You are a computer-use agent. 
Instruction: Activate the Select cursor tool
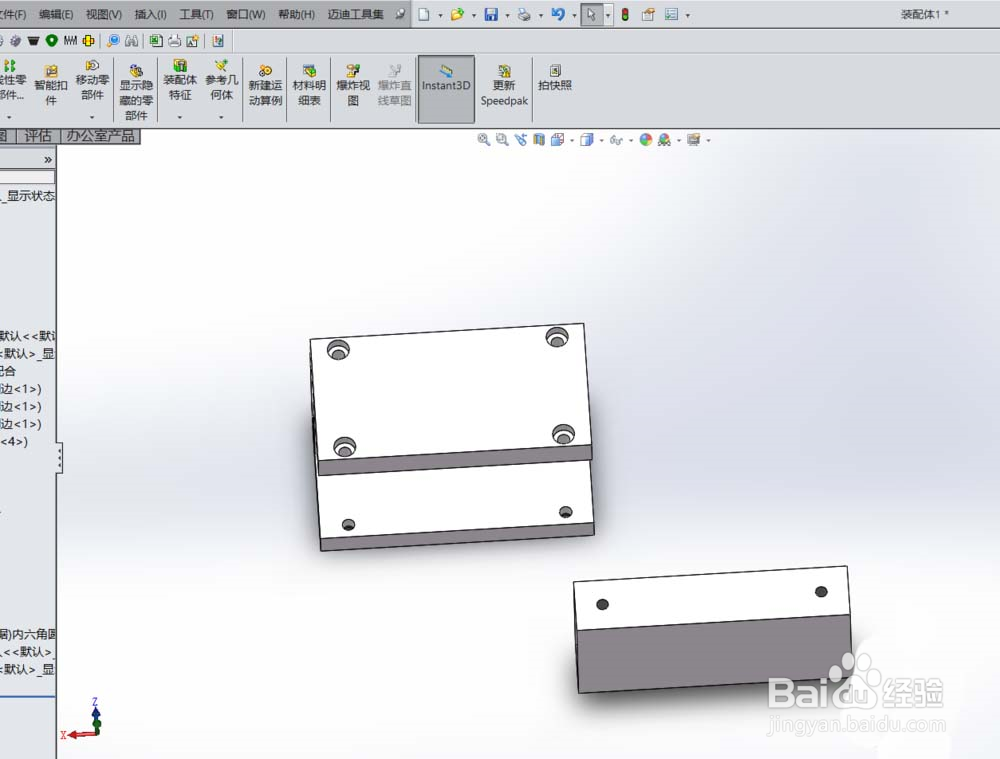click(591, 15)
